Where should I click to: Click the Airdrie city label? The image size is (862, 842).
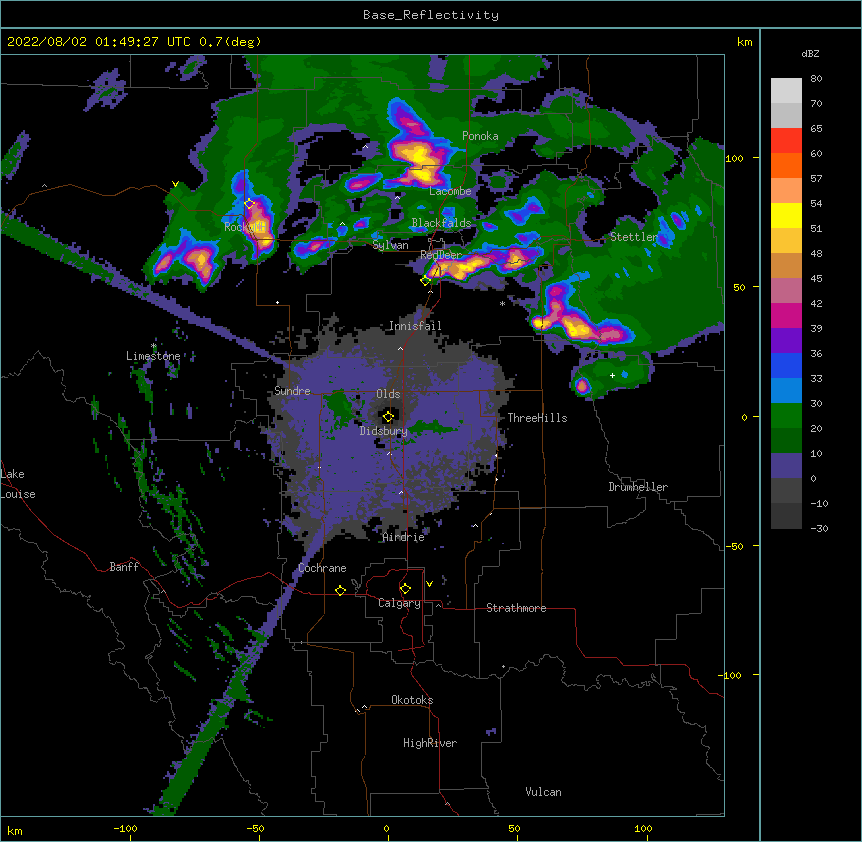coord(404,537)
